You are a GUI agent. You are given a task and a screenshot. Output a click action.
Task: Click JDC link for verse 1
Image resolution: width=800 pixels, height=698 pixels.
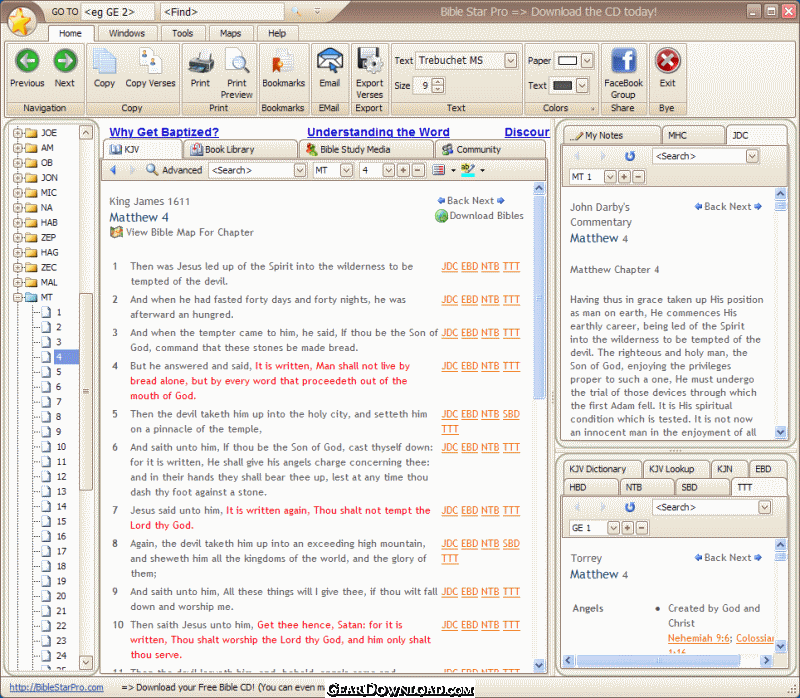pyautogui.click(x=449, y=266)
